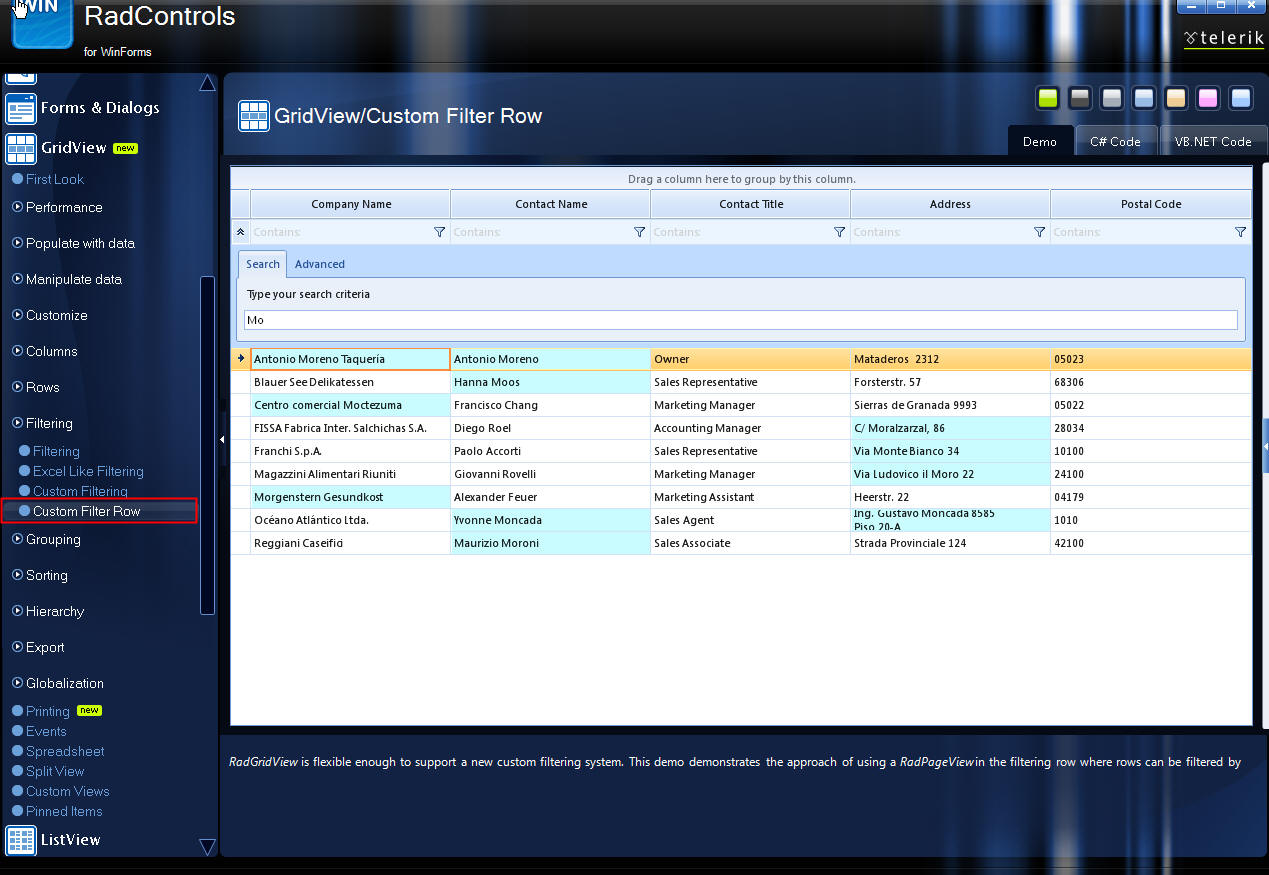The width and height of the screenshot is (1269, 875).
Task: Expand the Grouping group
Action: (17, 539)
